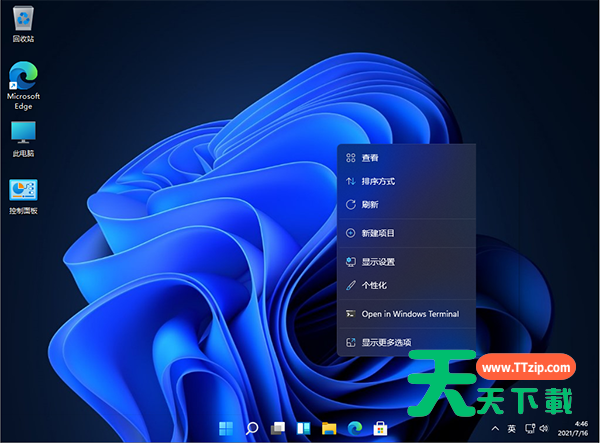Switch input language via 英 indicator
600x443 pixels.
(511, 428)
